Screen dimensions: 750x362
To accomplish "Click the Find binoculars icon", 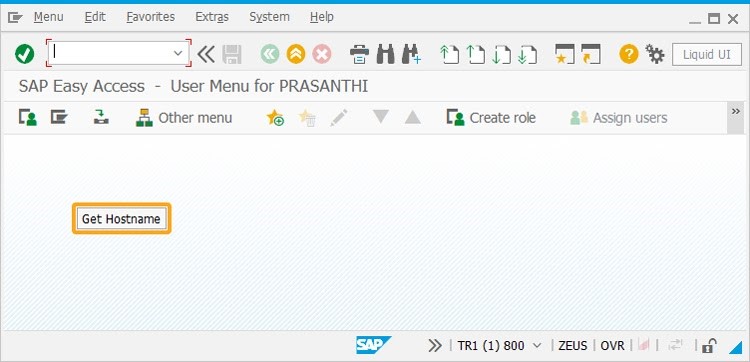I will [386, 54].
